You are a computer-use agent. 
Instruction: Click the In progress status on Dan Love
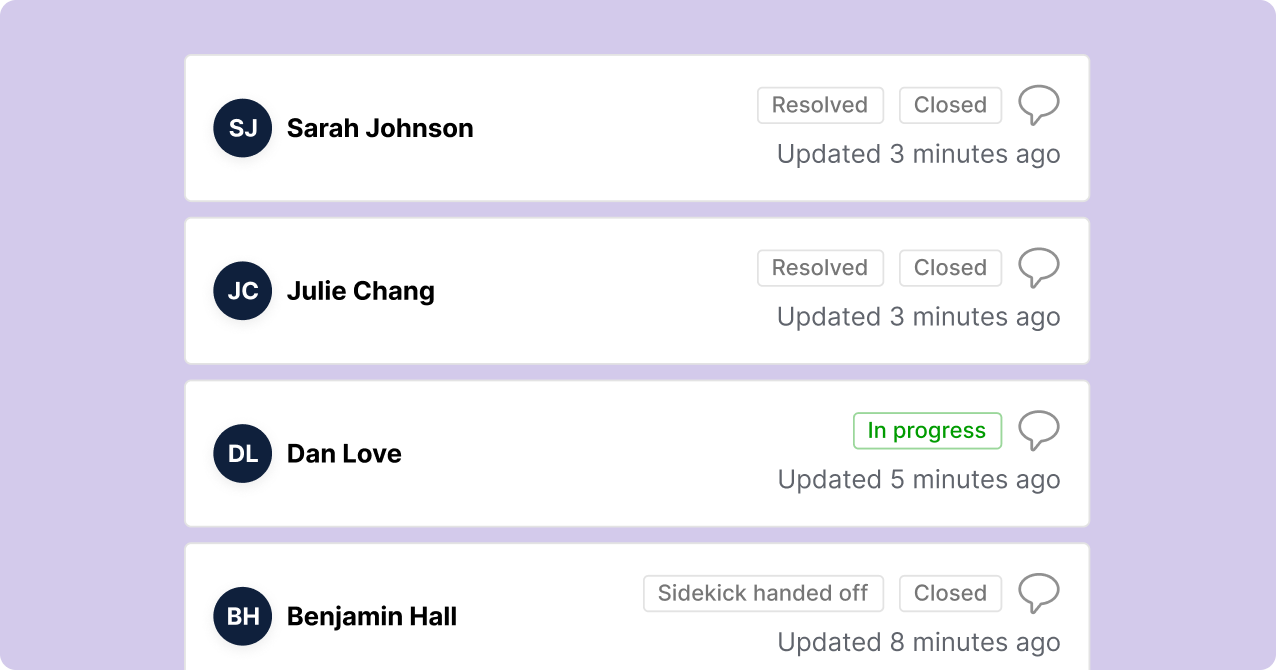(x=927, y=430)
